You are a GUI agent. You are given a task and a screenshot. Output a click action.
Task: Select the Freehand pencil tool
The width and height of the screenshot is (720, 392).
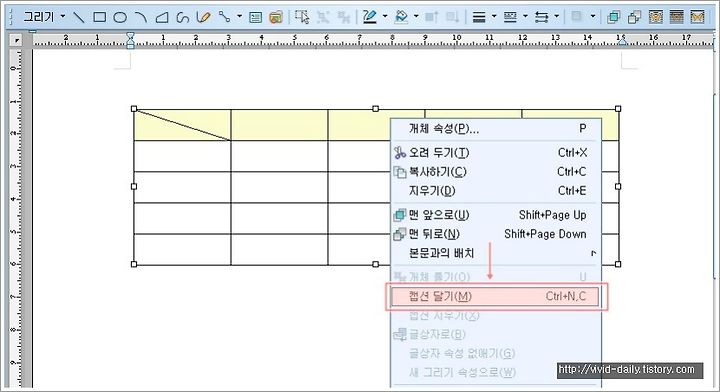pyautogui.click(x=203, y=17)
